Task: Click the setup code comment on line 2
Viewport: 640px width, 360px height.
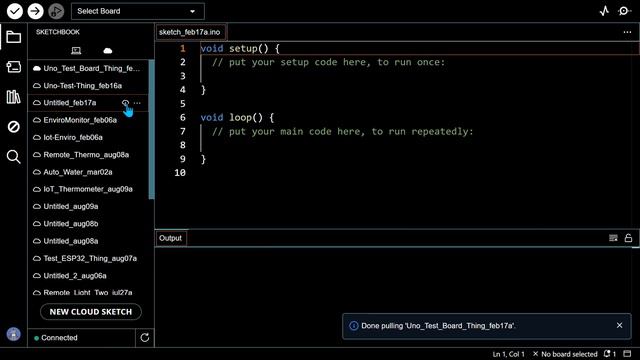Action: [x=329, y=62]
